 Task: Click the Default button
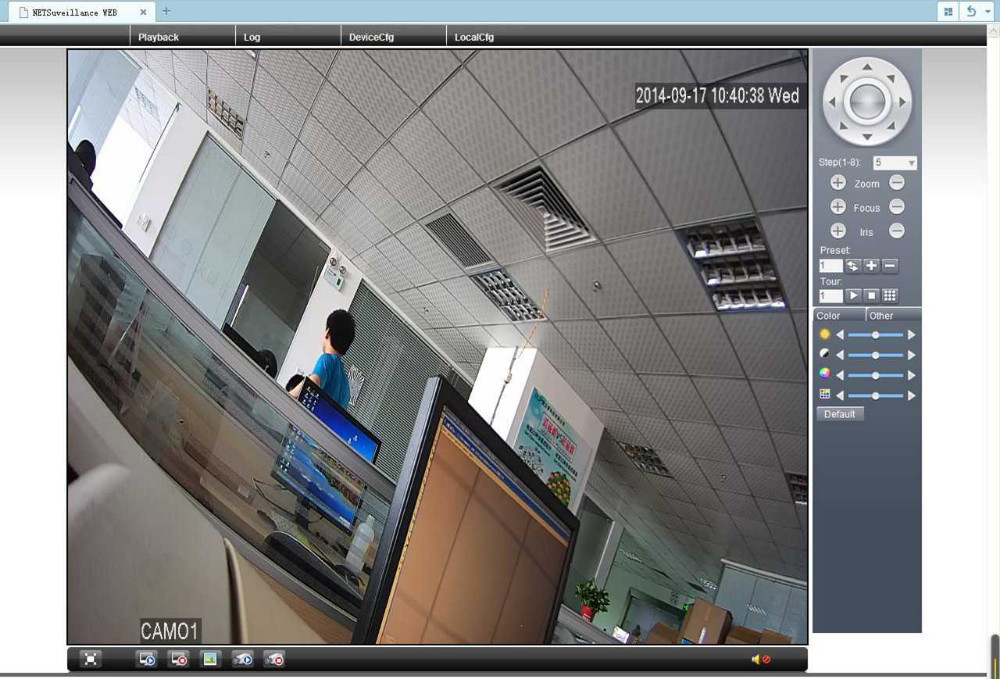click(x=840, y=414)
